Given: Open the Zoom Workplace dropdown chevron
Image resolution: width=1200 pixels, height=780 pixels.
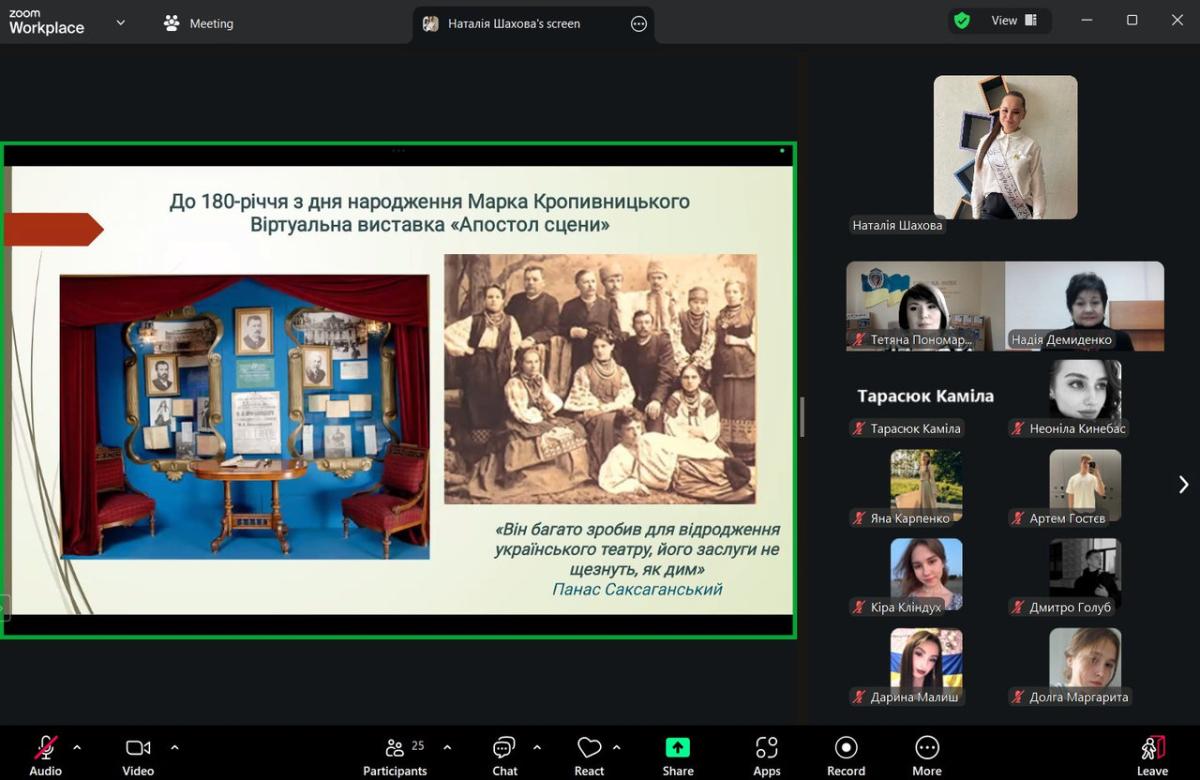Looking at the screenshot, I should pyautogui.click(x=121, y=22).
